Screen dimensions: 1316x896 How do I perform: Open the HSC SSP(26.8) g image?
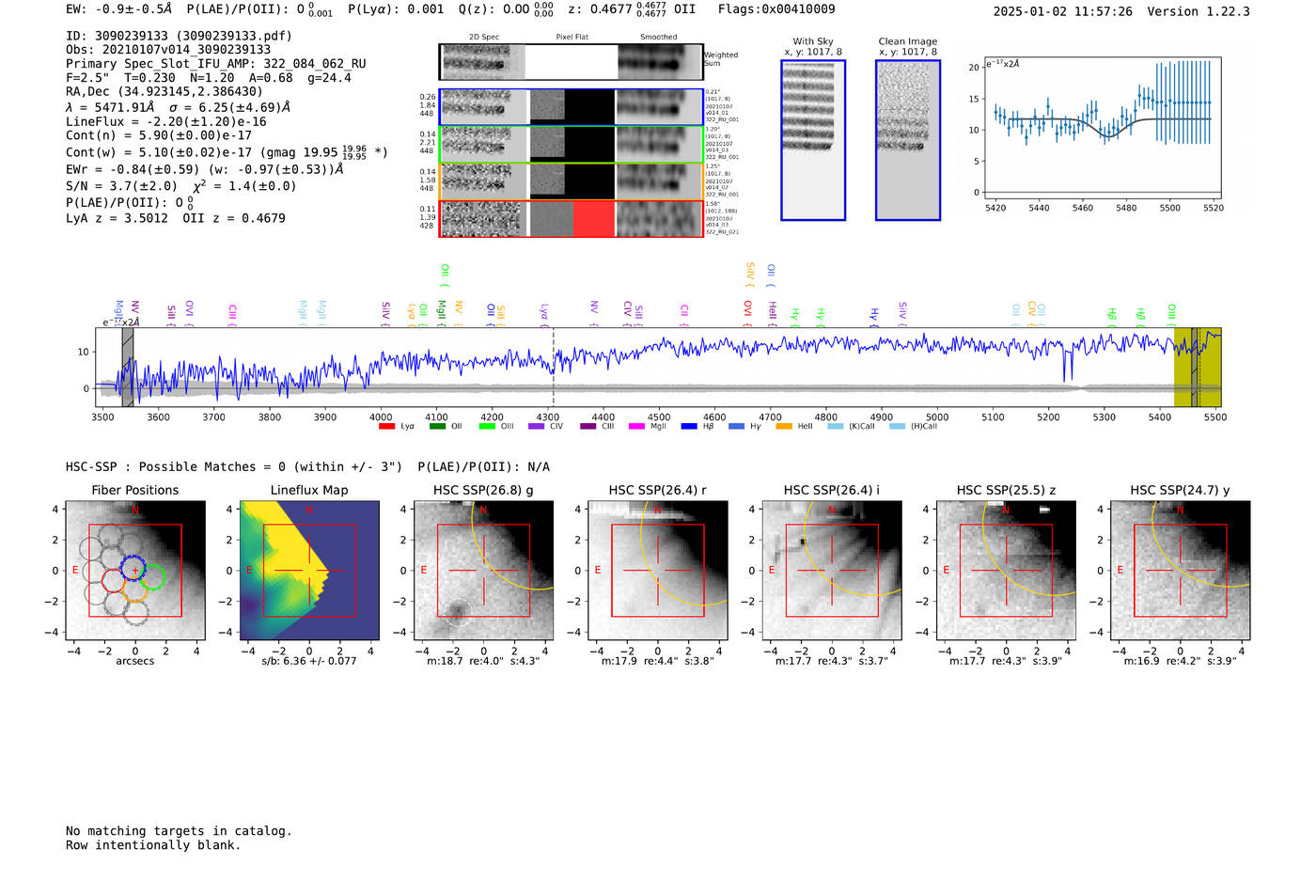484,571
